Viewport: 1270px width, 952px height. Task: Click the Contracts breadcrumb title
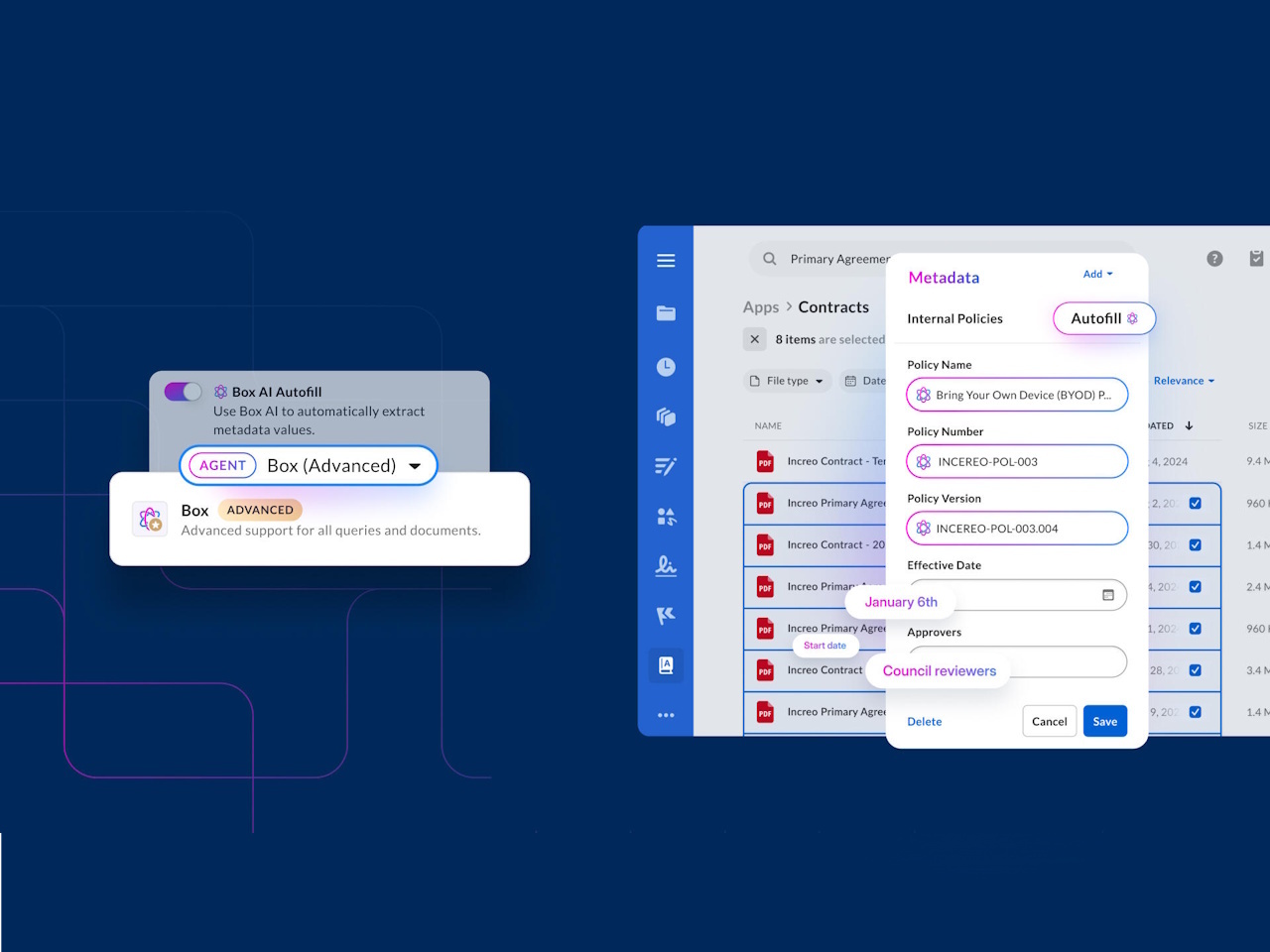click(x=833, y=307)
